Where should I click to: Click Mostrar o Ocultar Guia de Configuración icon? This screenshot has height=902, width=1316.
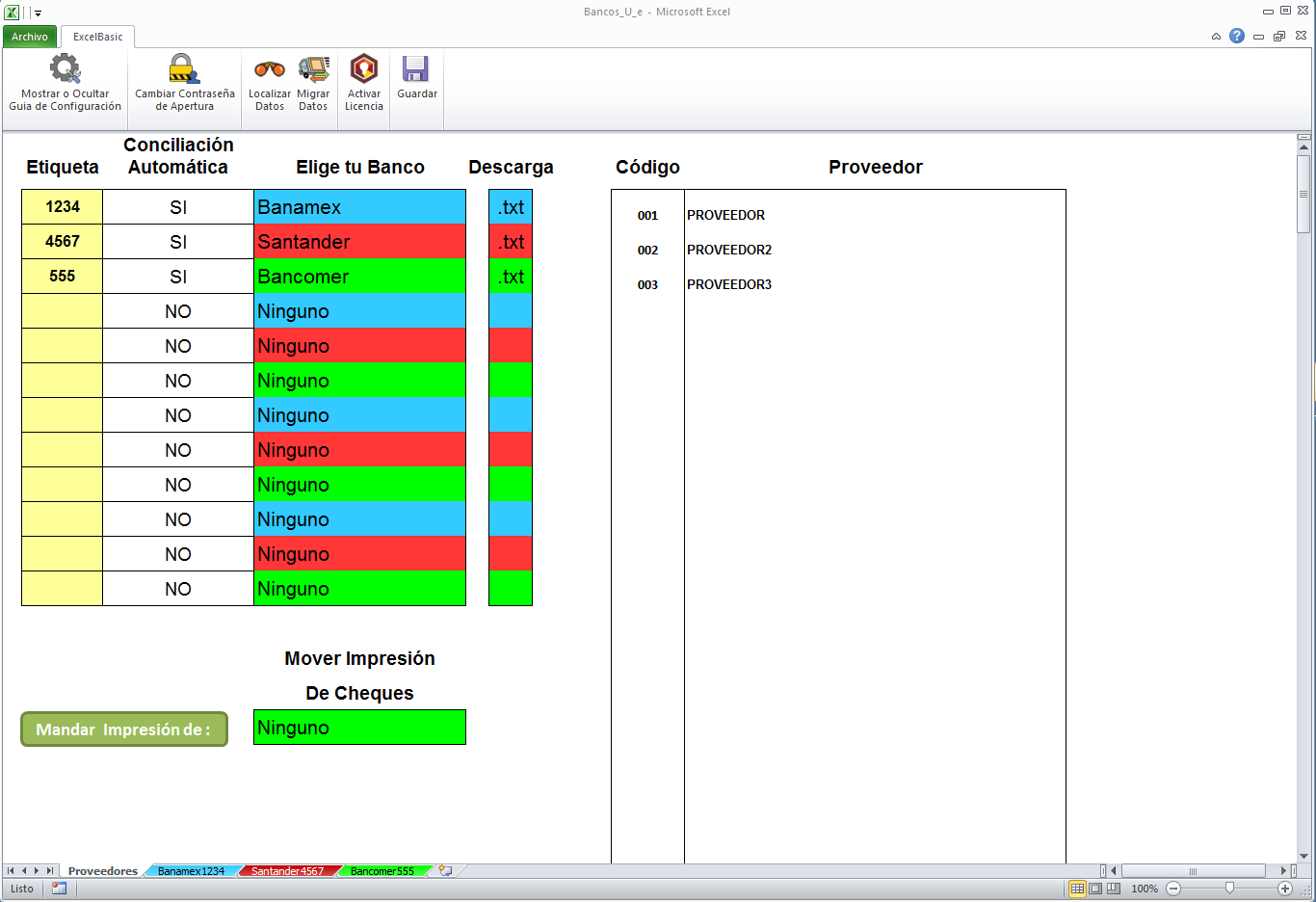(x=66, y=70)
